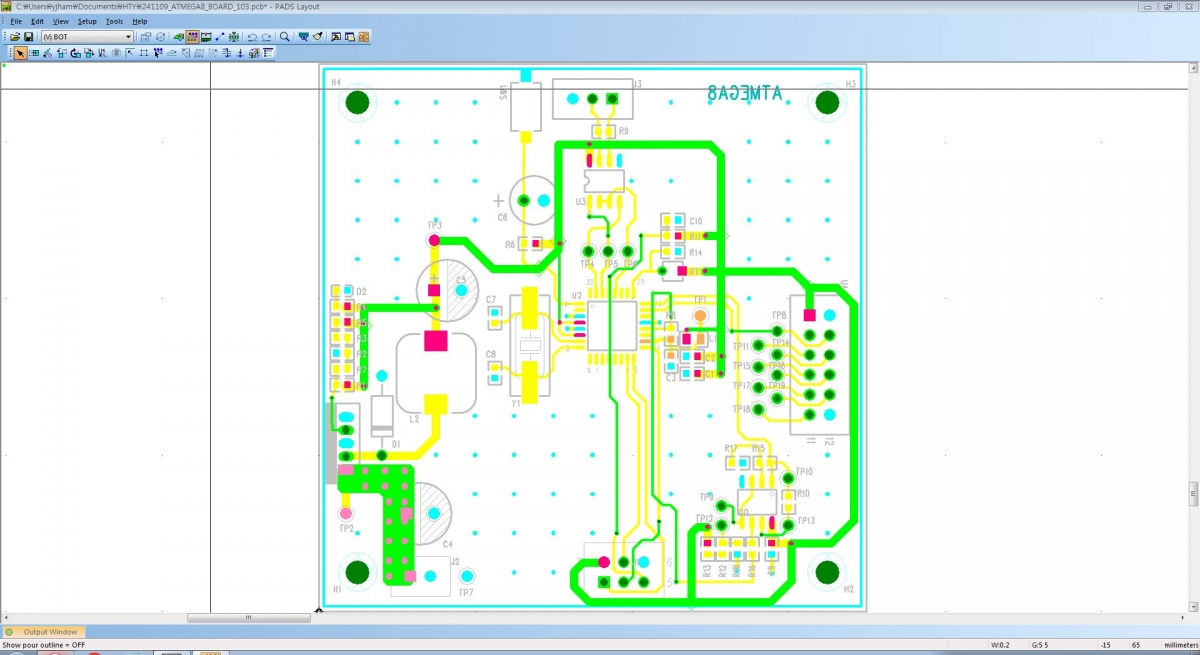This screenshot has width=1200, height=655.
Task: Redraw the display with the brush icon
Action: (x=317, y=37)
